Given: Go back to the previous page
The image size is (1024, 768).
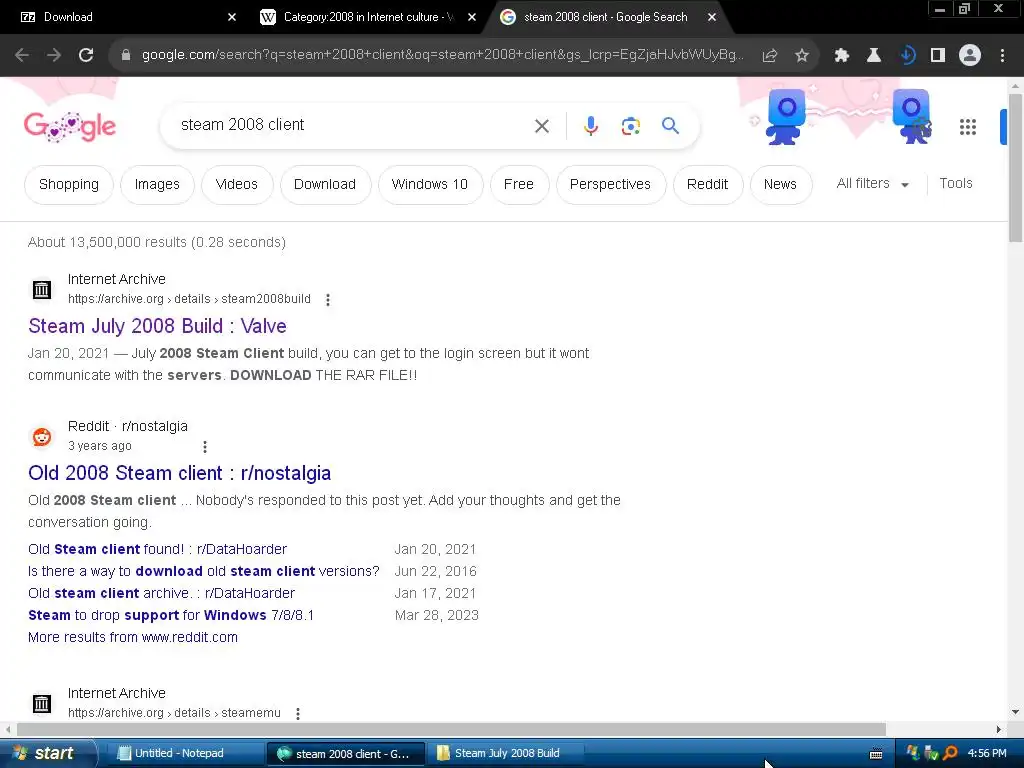Looking at the screenshot, I should 22,55.
